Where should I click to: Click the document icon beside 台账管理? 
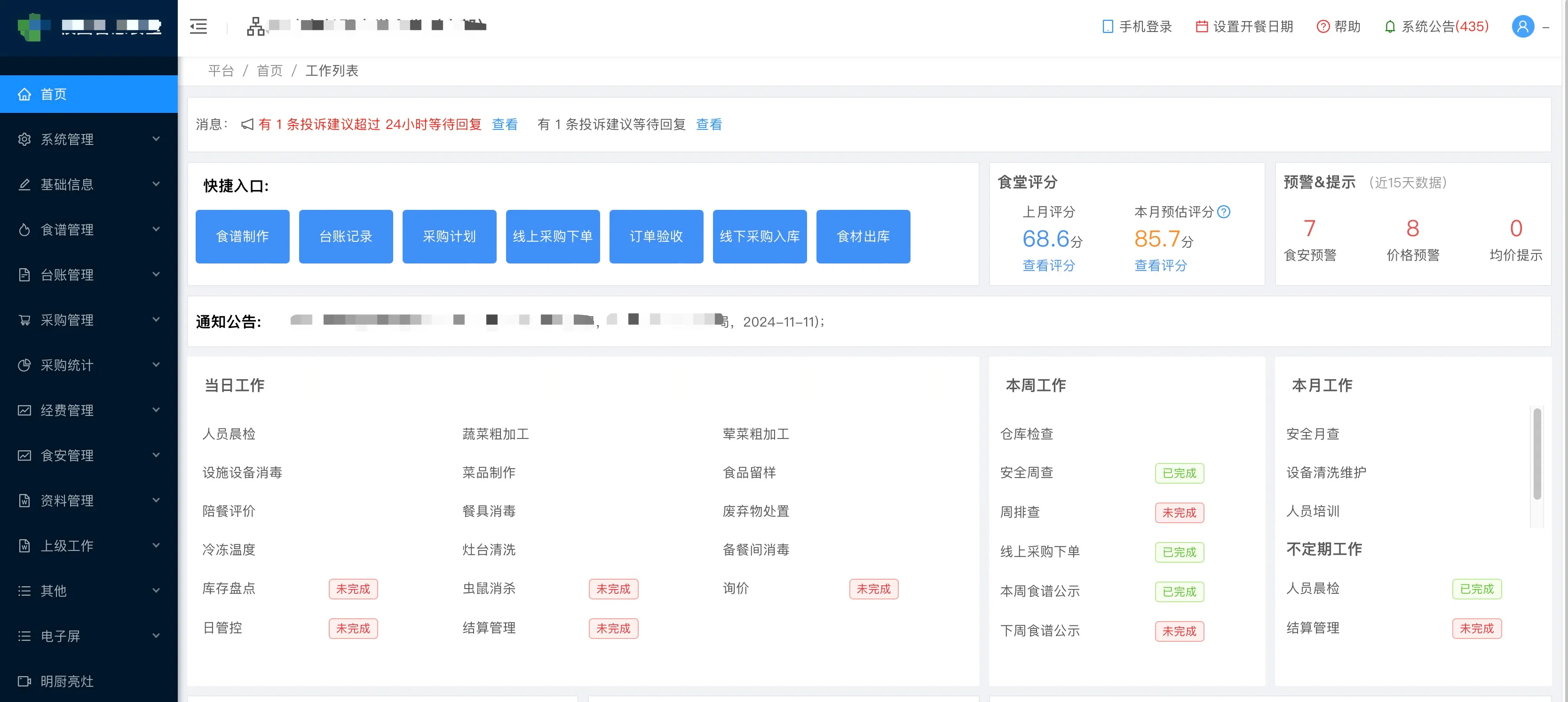[24, 275]
